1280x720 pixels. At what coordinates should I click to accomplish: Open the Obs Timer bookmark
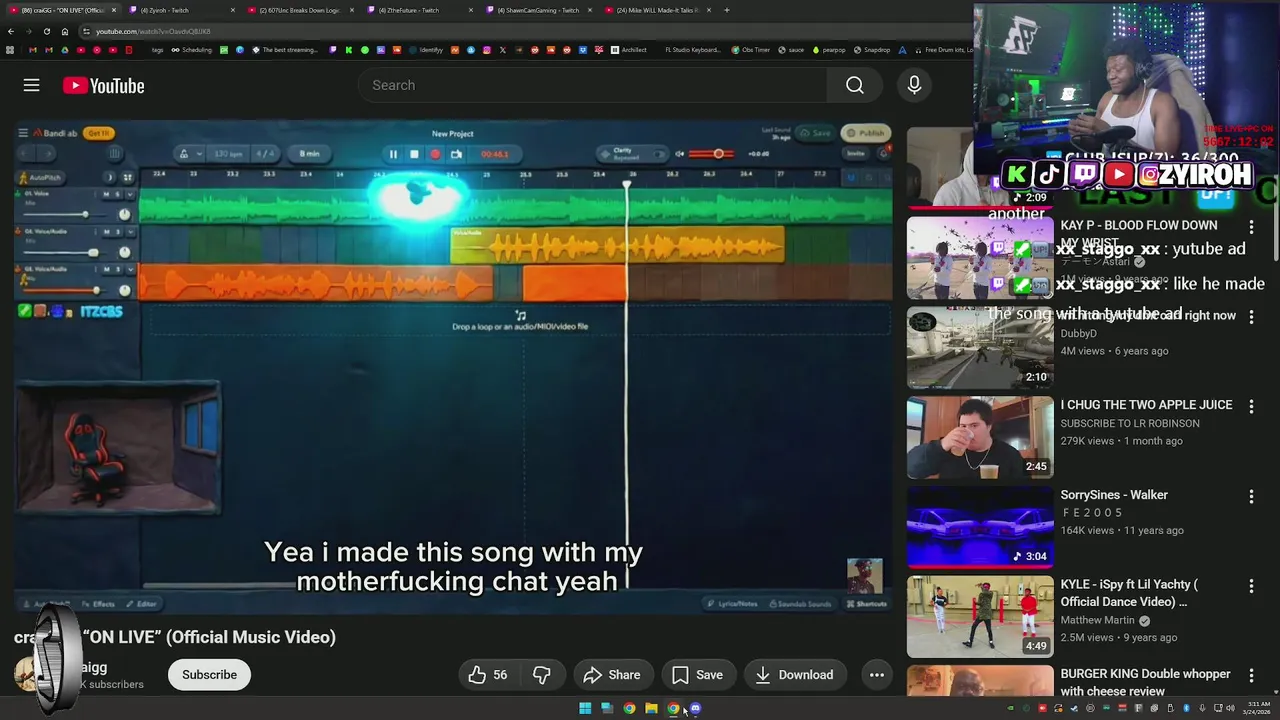(751, 50)
